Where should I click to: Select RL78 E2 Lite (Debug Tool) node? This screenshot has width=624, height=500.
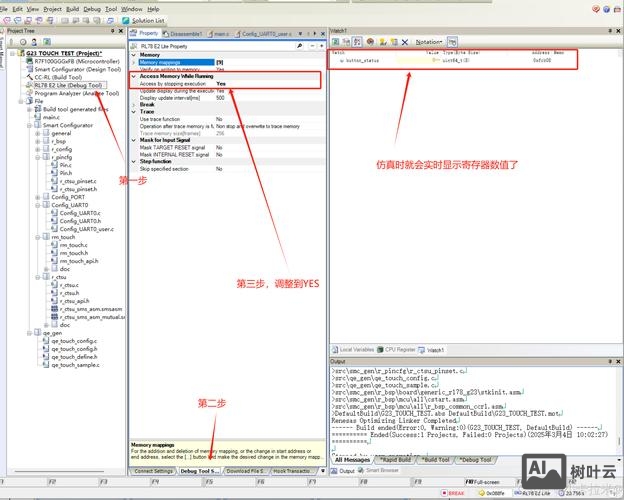point(67,85)
